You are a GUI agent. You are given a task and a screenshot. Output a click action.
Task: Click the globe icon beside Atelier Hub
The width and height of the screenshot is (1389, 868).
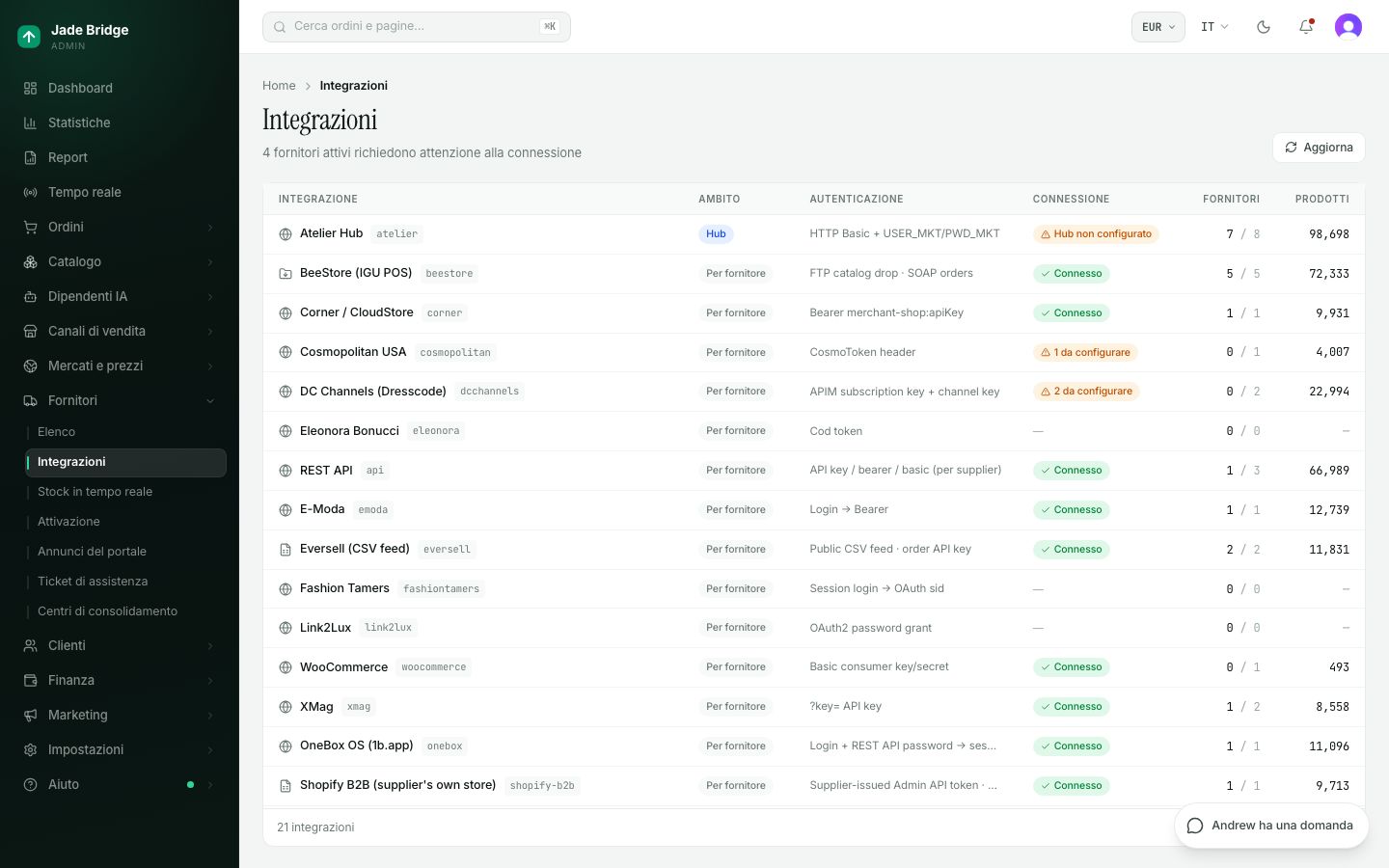tap(286, 234)
